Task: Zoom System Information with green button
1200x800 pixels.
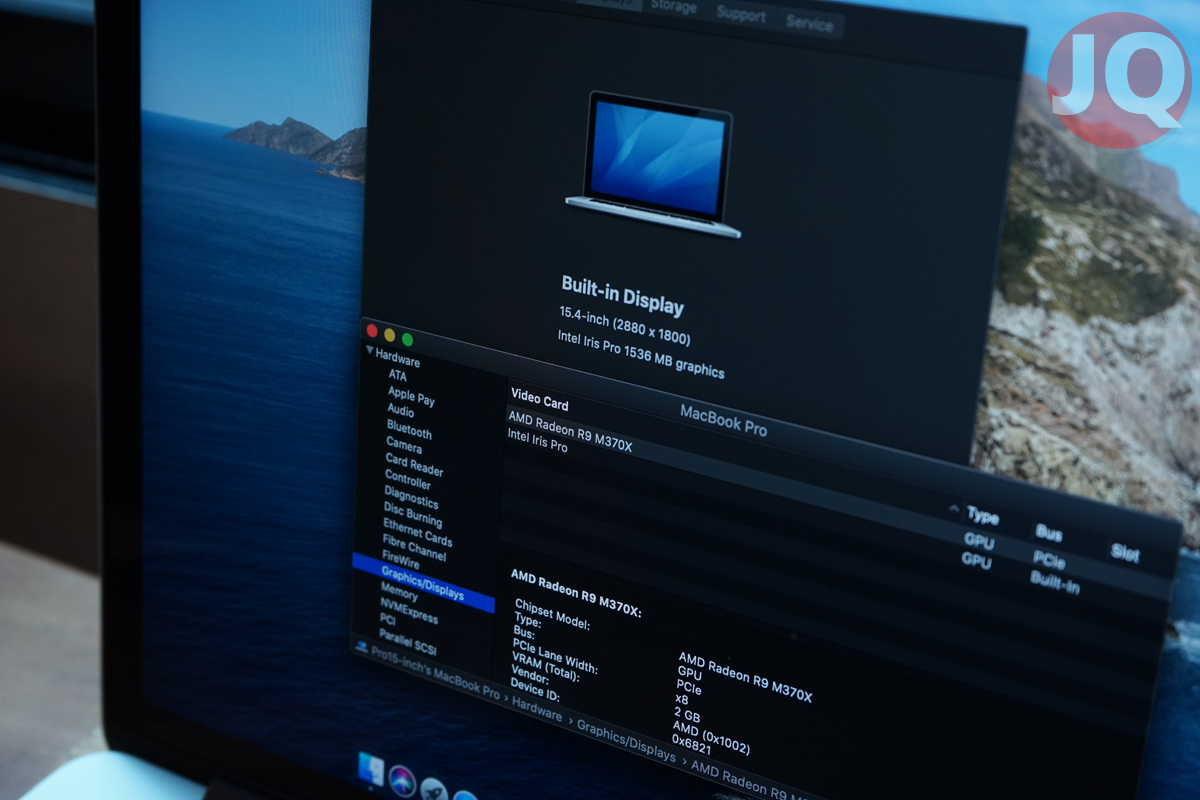Action: pyautogui.click(x=407, y=339)
